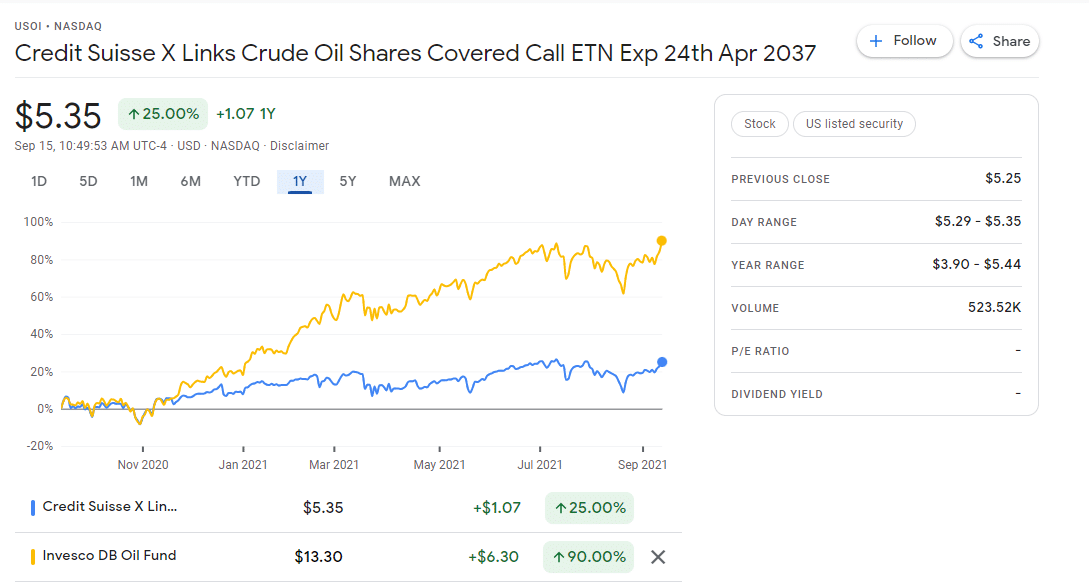Click the green up arrow beside 25.00% header
This screenshot has width=1089, height=588.
(134, 114)
